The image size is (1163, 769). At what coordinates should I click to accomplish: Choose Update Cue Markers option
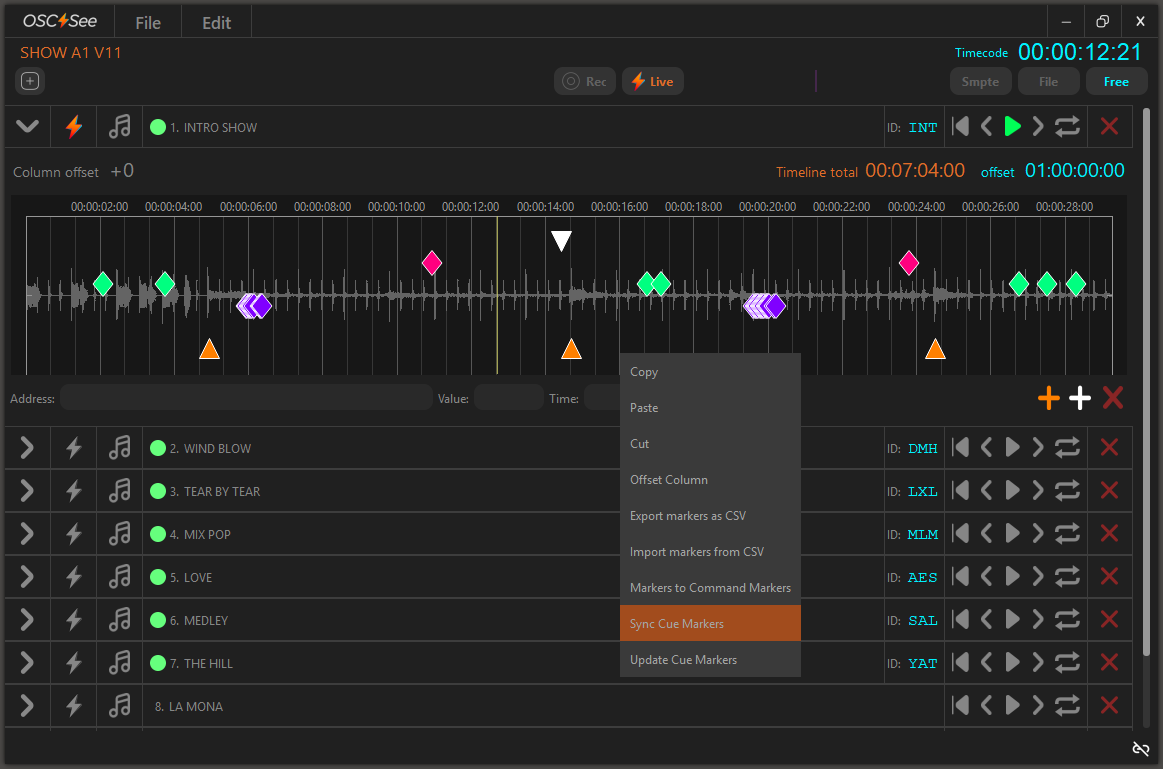tap(710, 659)
